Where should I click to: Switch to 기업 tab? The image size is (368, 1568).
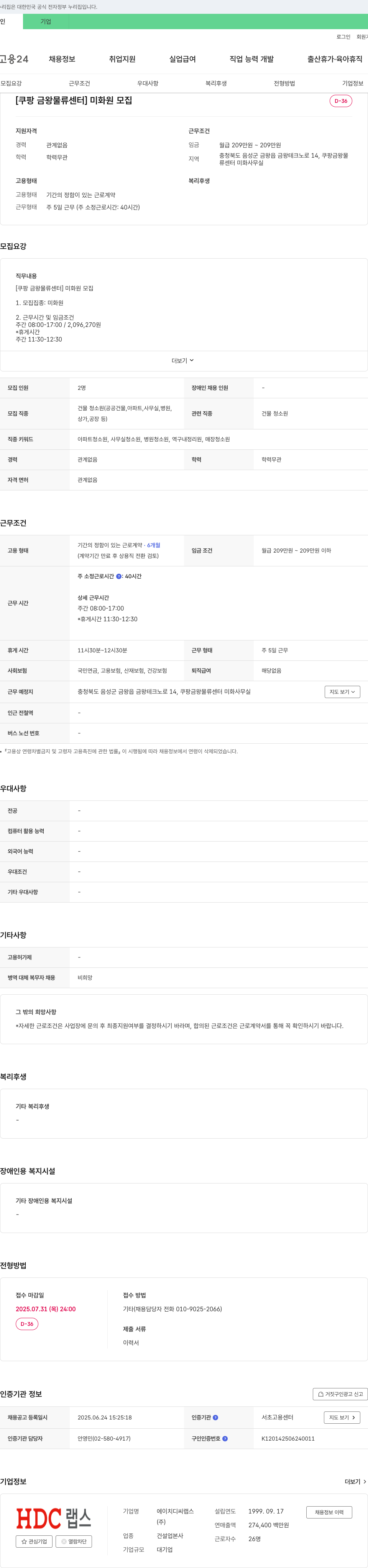pos(46,21)
